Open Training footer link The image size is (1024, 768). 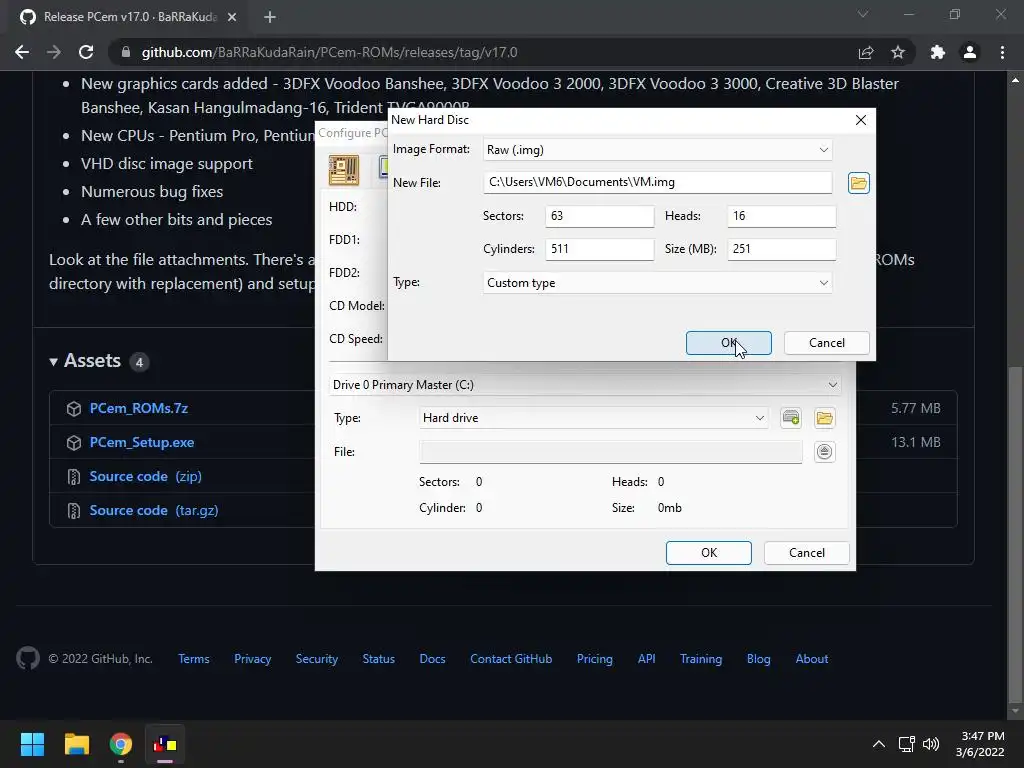point(701,659)
